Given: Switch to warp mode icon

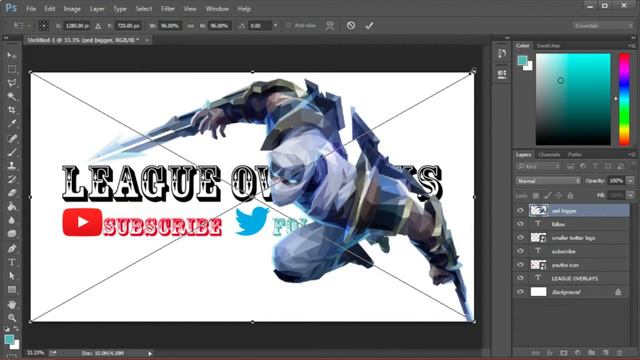Looking at the screenshot, I should 330,25.
